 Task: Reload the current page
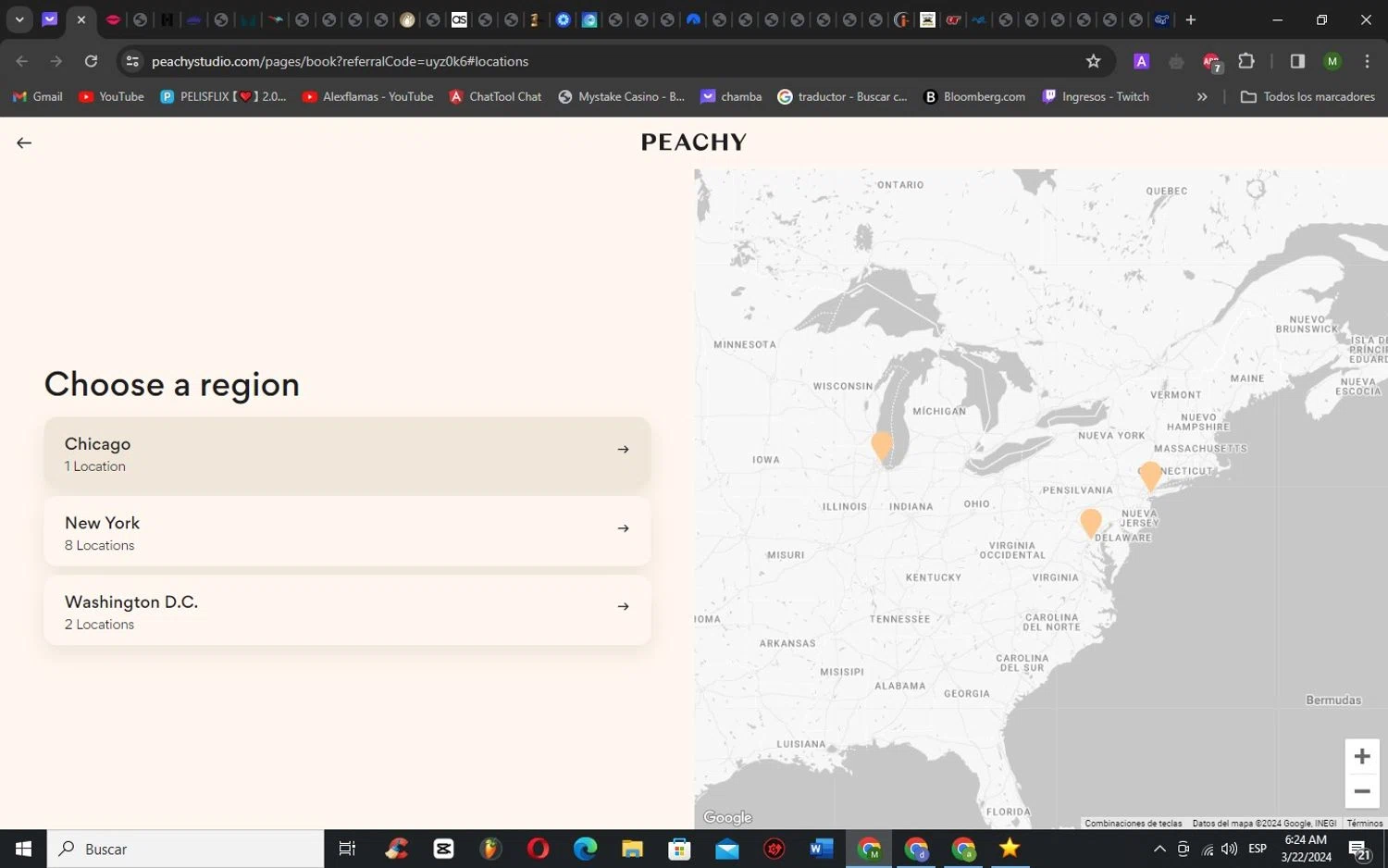91,61
